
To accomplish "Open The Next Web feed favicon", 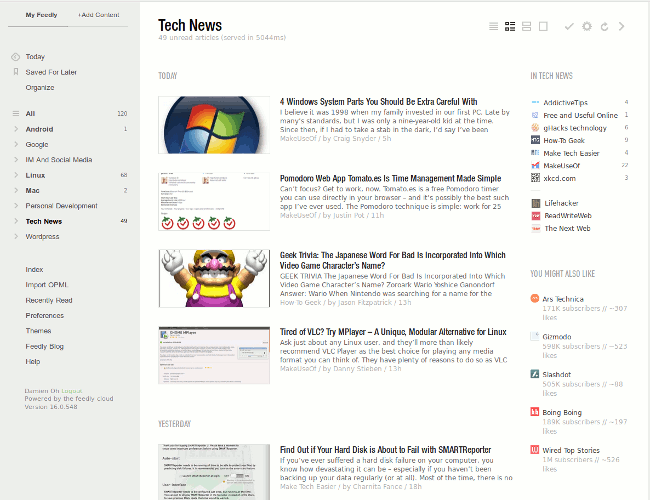I will click(x=536, y=228).
